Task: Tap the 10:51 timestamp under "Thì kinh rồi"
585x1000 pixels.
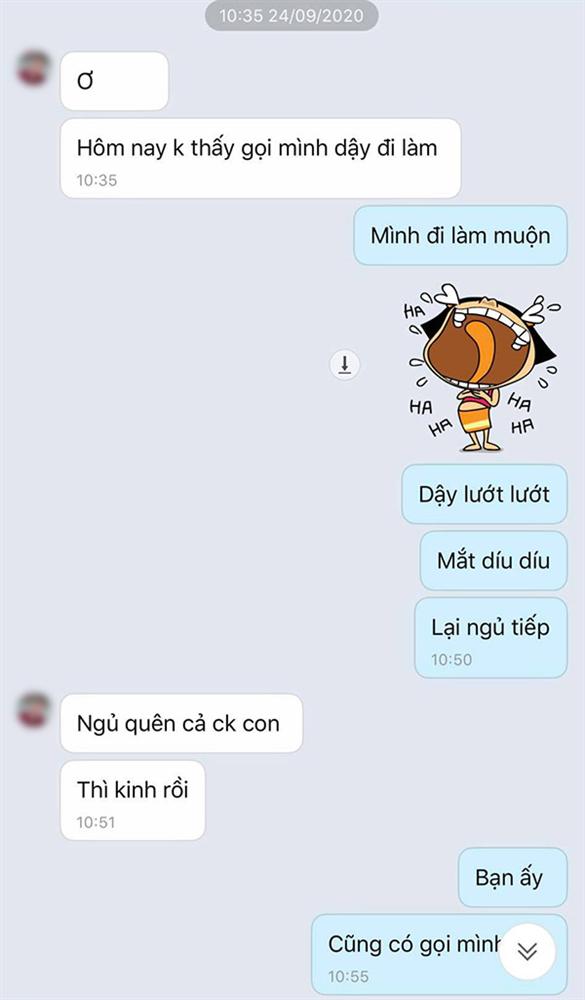Action: [97, 822]
